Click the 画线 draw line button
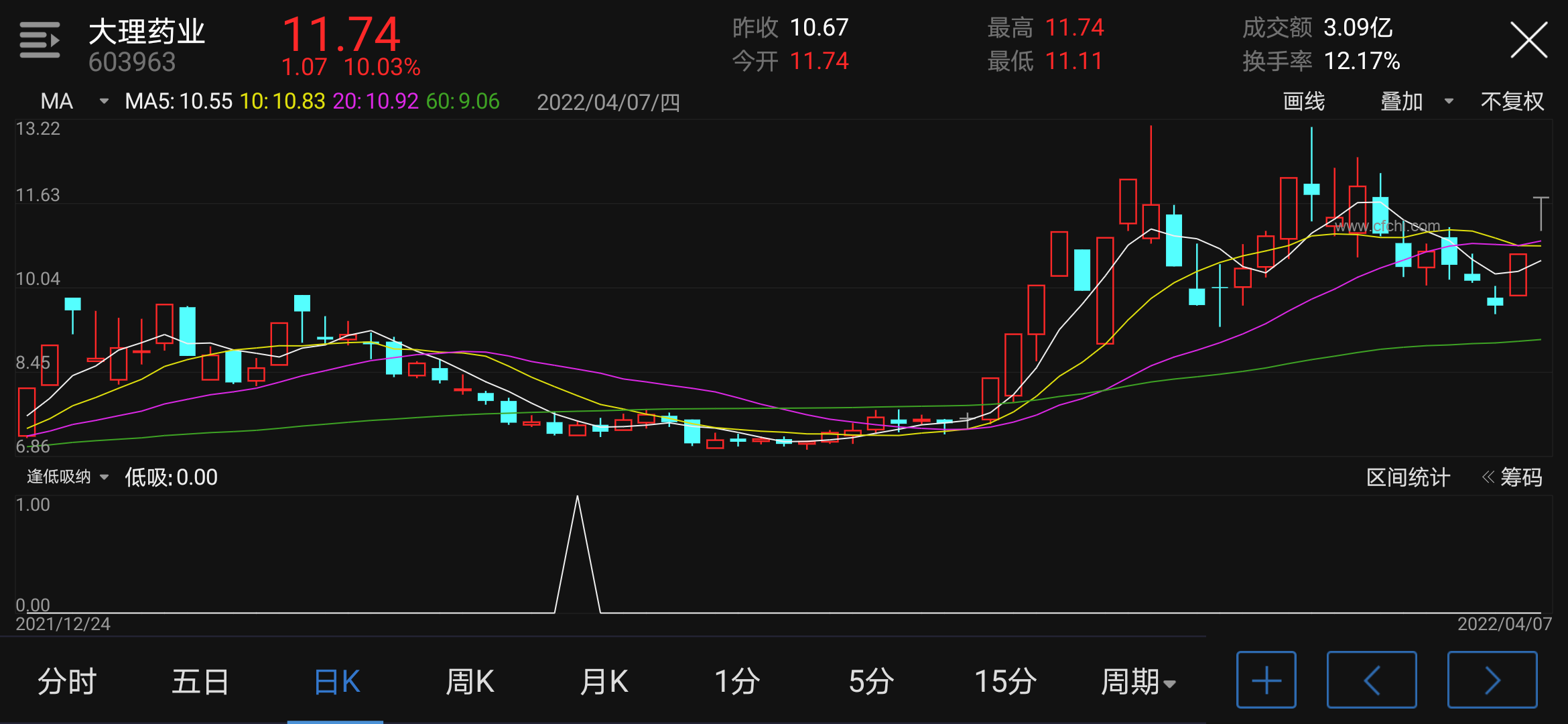This screenshot has height=724, width=1568. coord(1303,101)
